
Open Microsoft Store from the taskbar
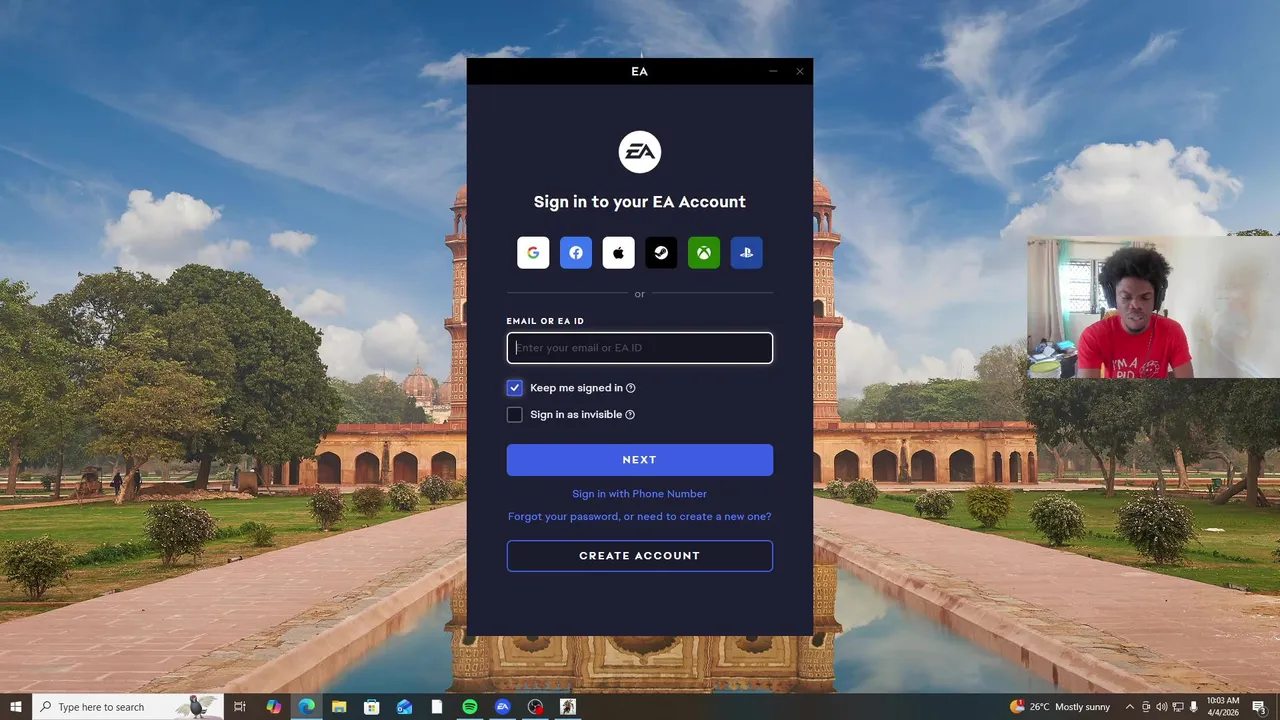372,707
